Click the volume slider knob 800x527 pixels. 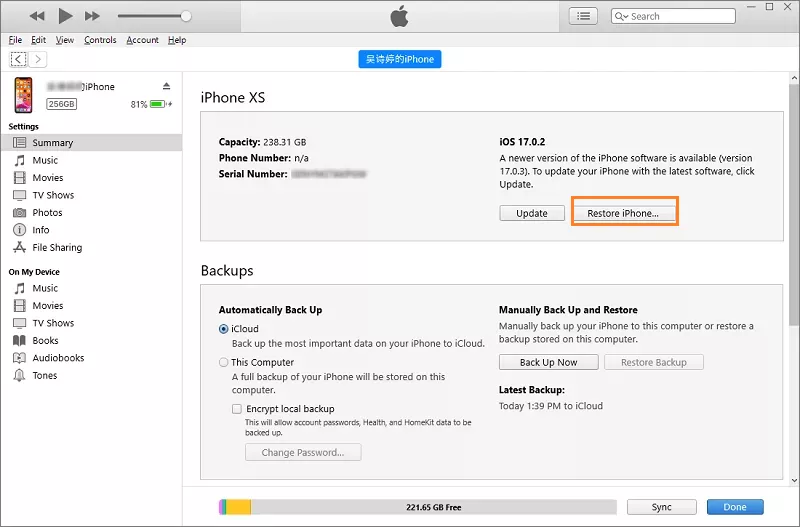click(x=186, y=16)
